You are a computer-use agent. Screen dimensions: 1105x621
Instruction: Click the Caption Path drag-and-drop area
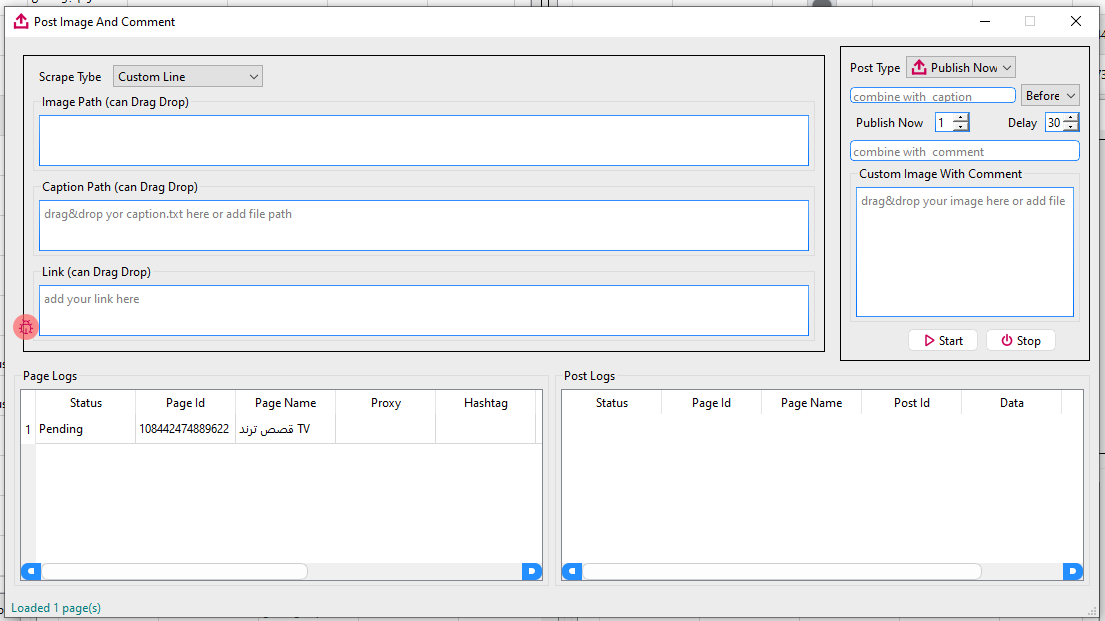point(420,225)
